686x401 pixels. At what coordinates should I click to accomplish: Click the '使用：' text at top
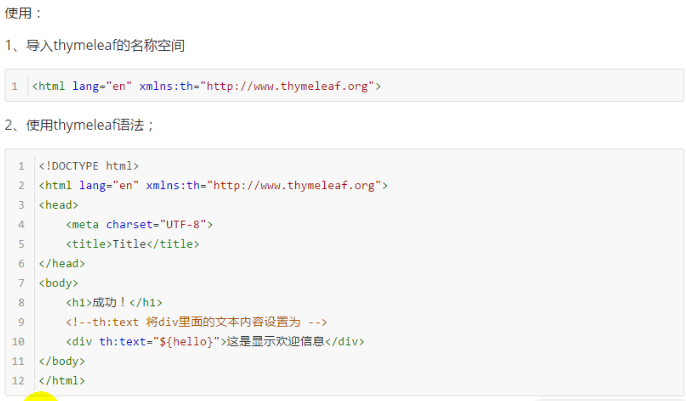24,13
